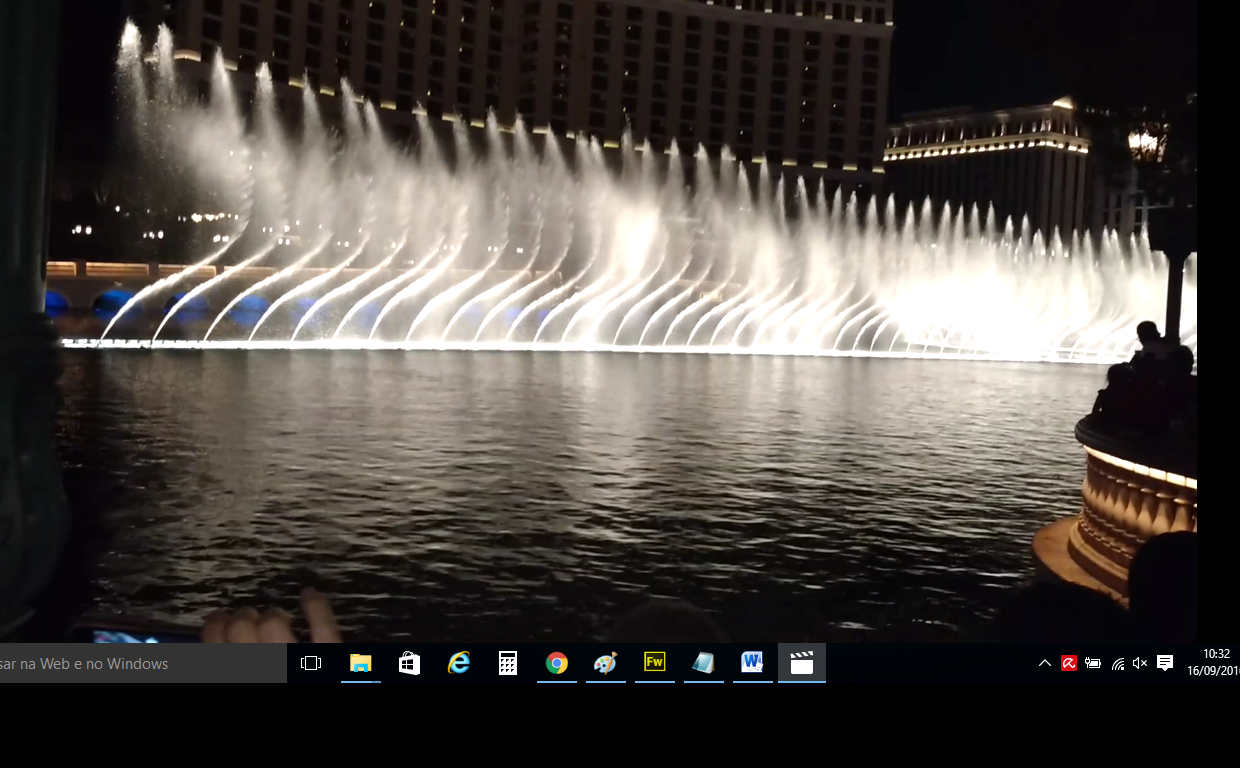
Task: Switch to the Google Chrome window
Action: tap(556, 663)
